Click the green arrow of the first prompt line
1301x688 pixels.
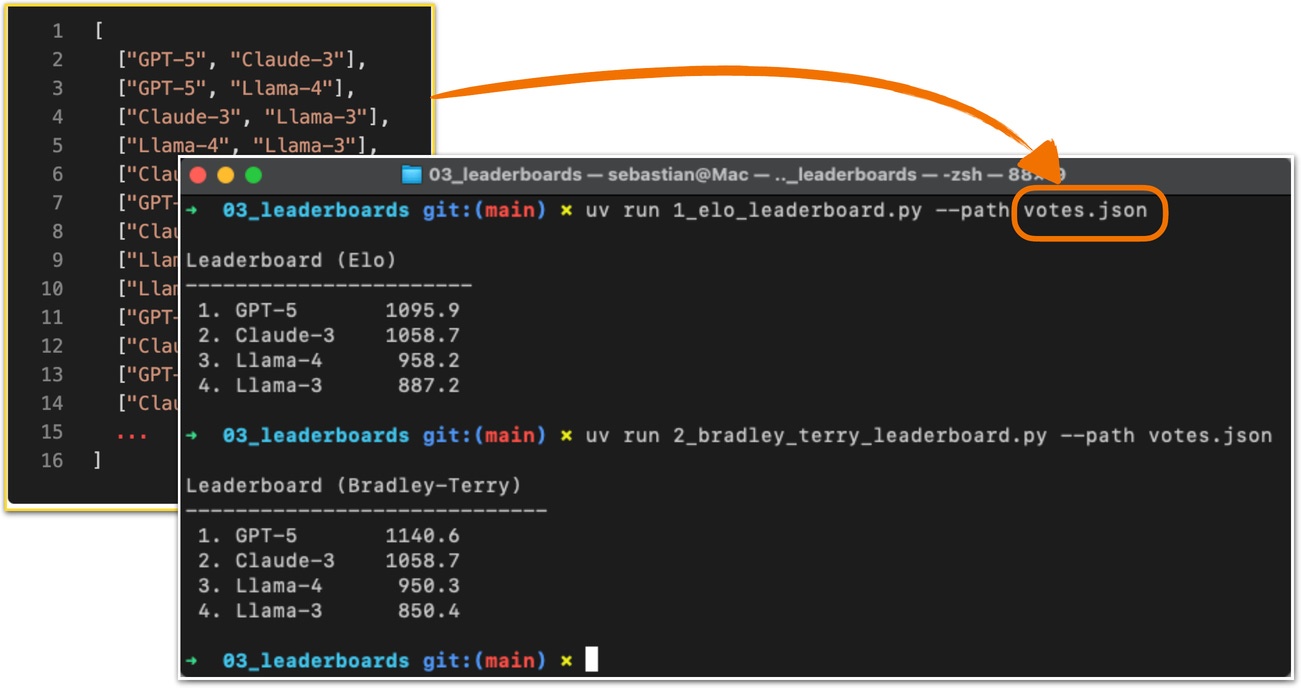point(193,211)
